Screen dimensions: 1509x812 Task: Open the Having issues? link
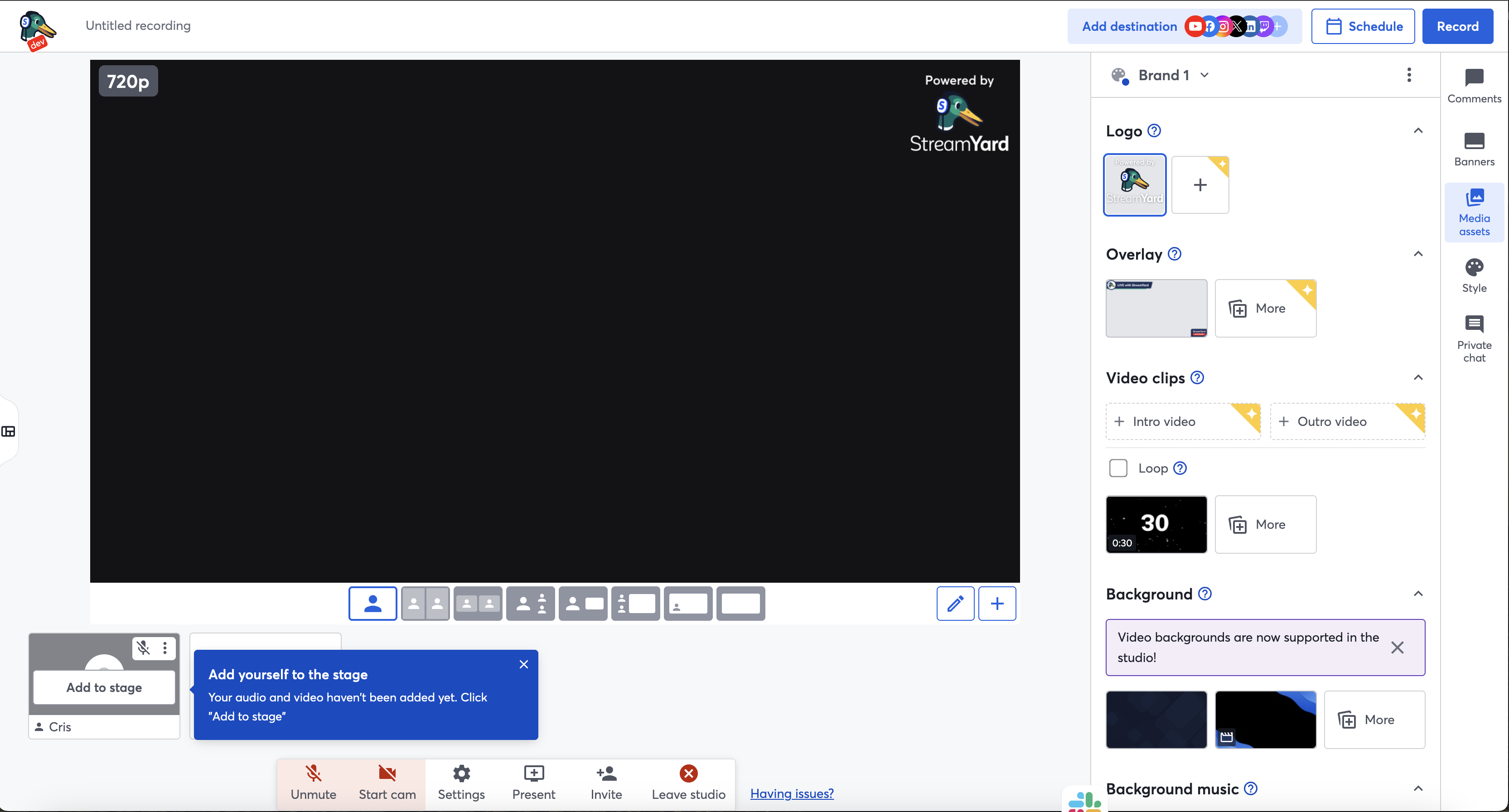pyautogui.click(x=792, y=793)
